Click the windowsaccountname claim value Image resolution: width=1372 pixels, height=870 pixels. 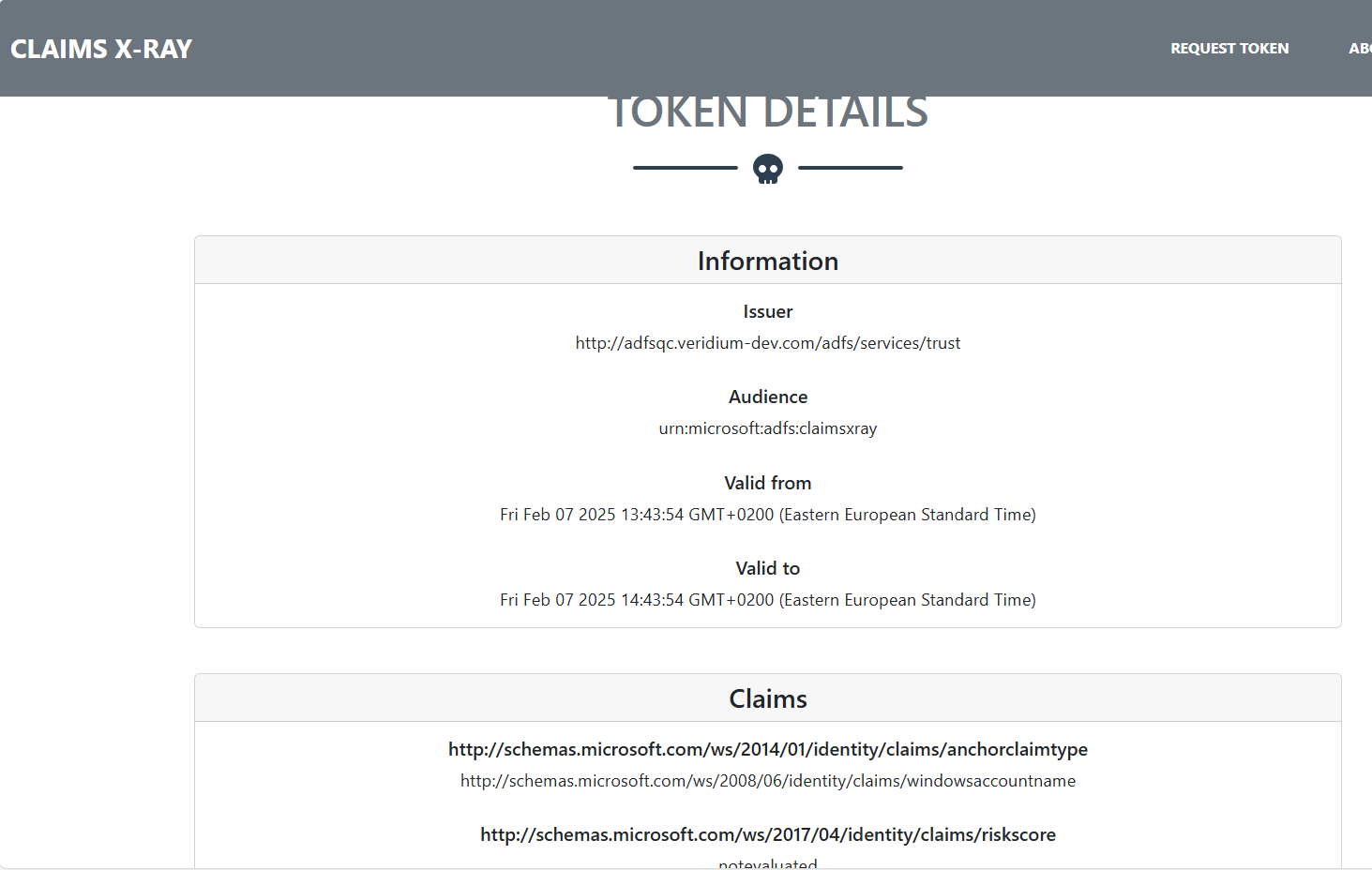point(768,781)
